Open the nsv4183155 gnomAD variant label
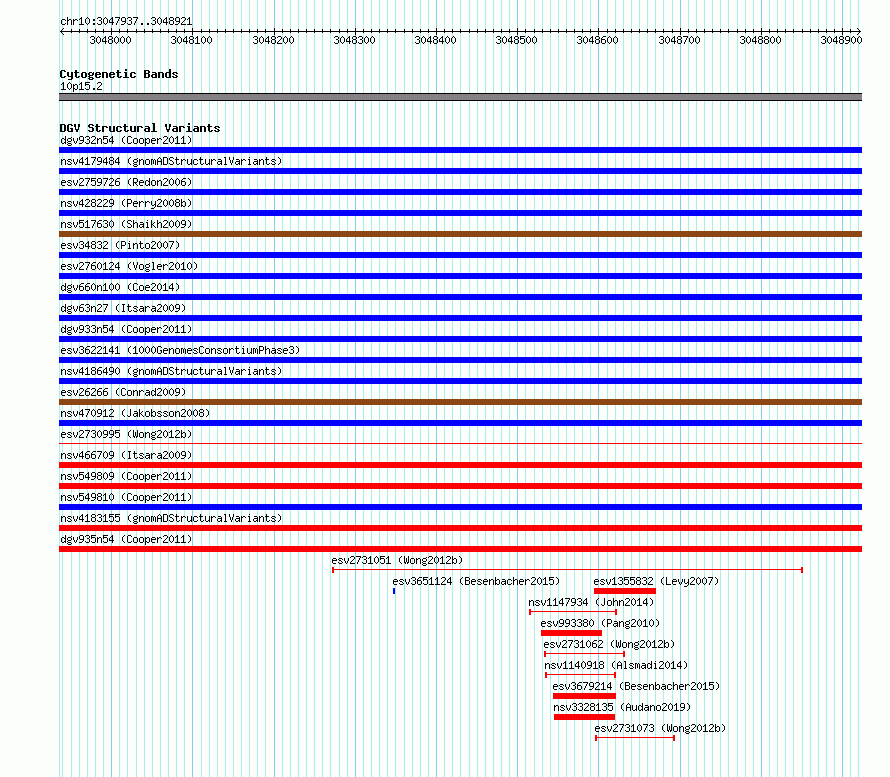 pos(171,518)
